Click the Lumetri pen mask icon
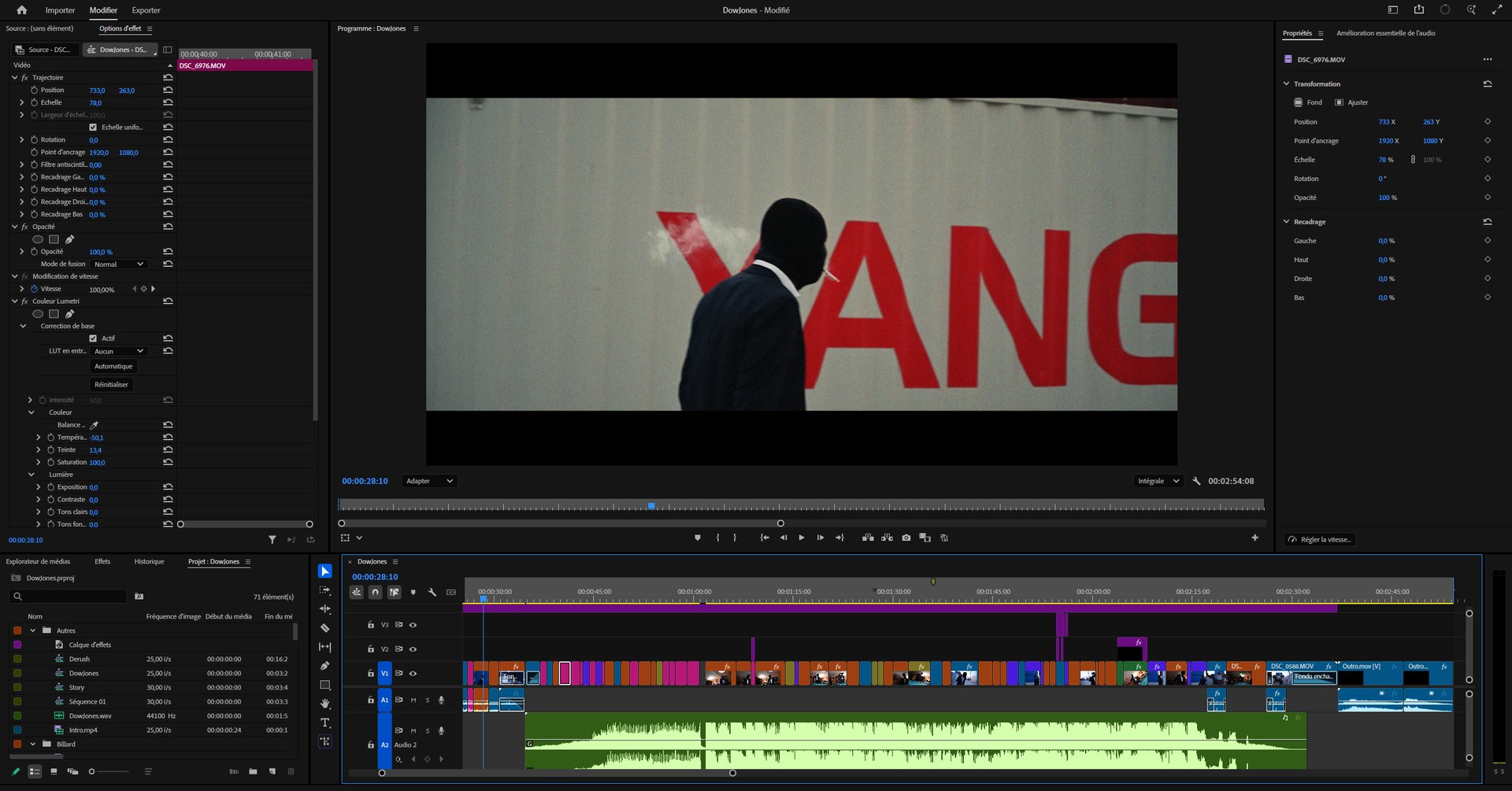The width and height of the screenshot is (1512, 791). click(70, 314)
